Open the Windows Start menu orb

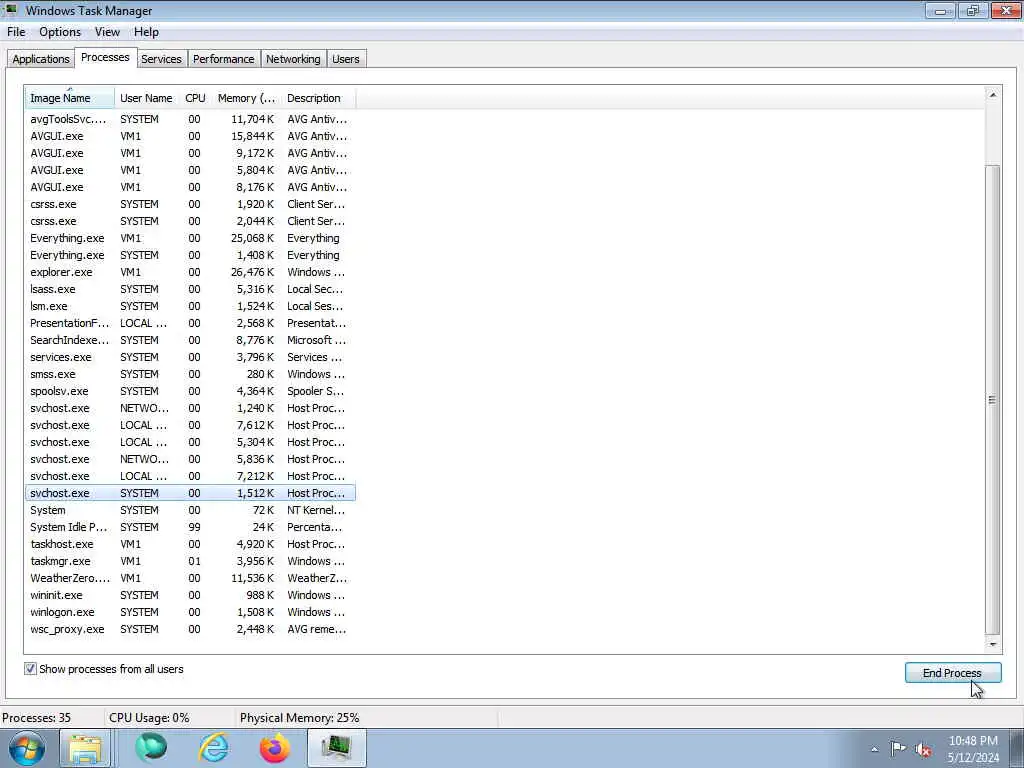pos(27,748)
